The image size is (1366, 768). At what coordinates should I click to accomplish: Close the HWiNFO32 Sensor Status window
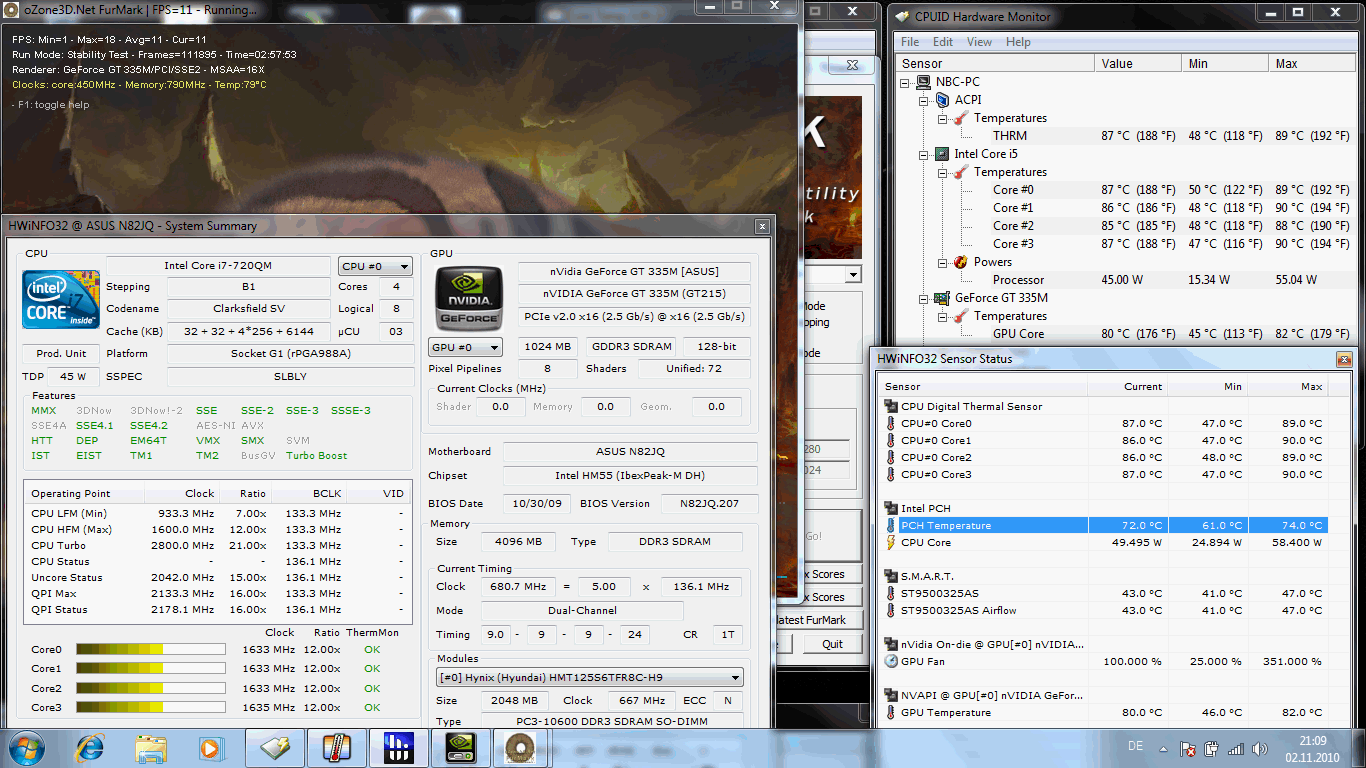1345,359
